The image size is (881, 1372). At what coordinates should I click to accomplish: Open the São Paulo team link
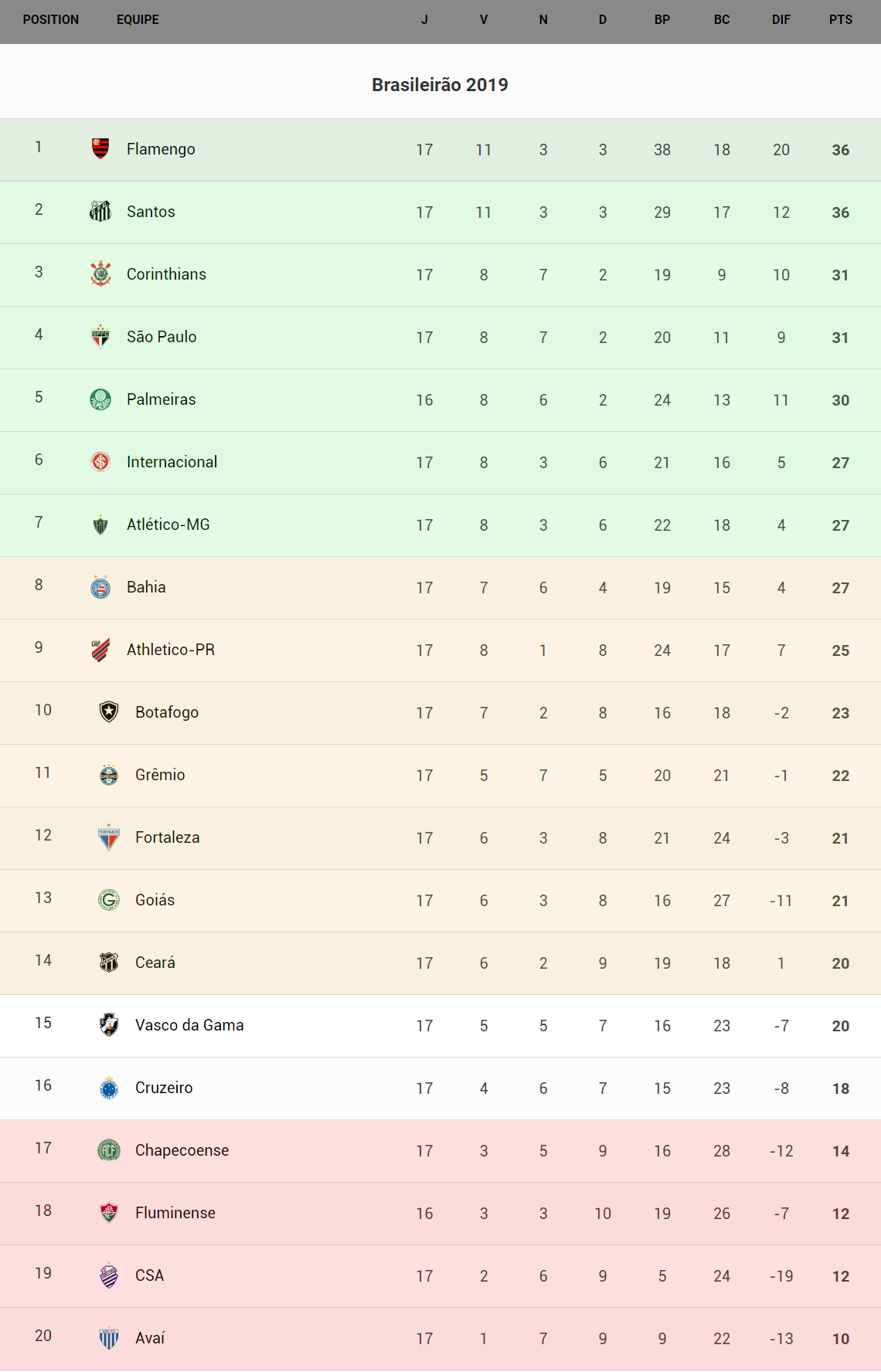pyautogui.click(x=162, y=337)
